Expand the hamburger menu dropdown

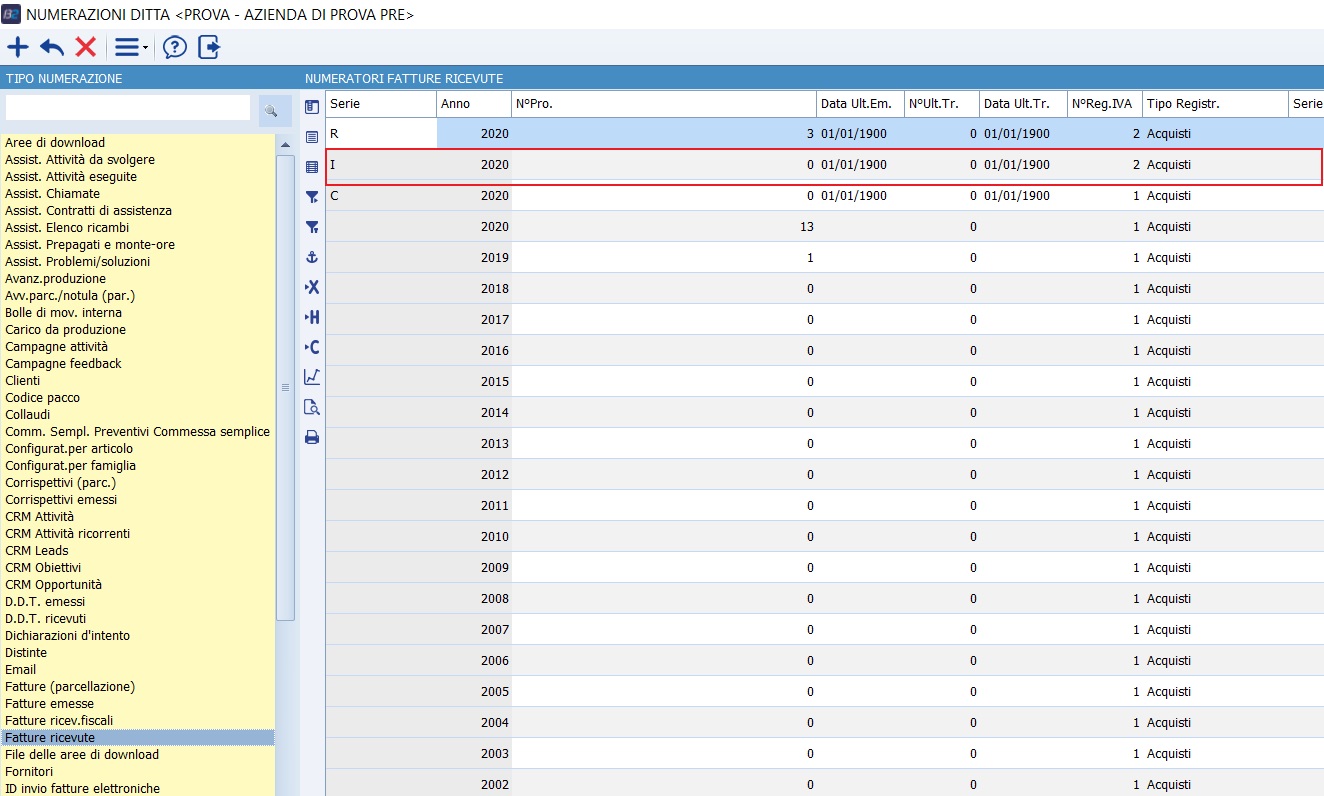coord(130,47)
